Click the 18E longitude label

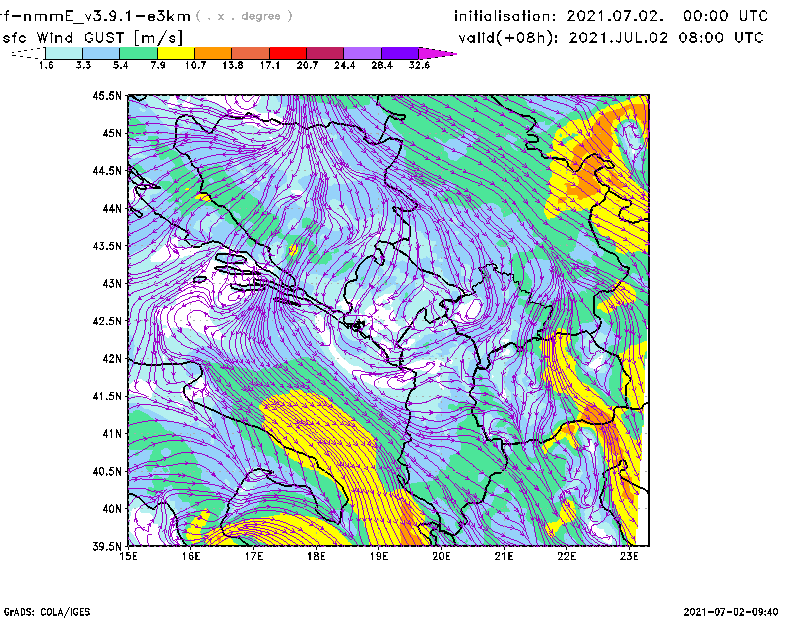pyautogui.click(x=316, y=556)
